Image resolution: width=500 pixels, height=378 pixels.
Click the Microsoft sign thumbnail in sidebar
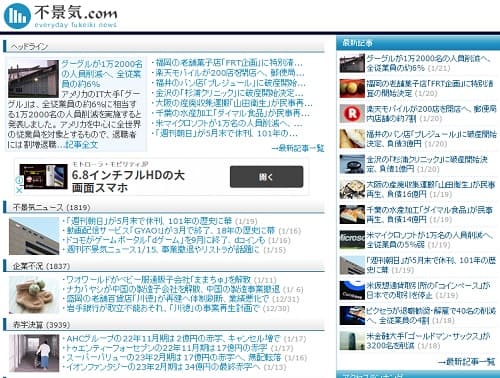click(352, 240)
